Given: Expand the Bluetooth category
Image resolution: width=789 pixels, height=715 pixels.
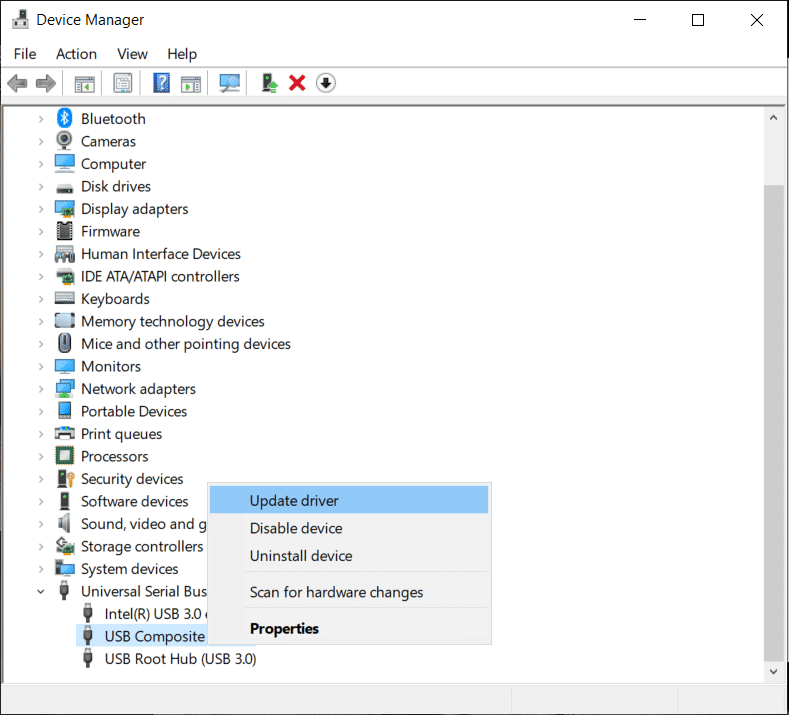Looking at the screenshot, I should tap(41, 119).
